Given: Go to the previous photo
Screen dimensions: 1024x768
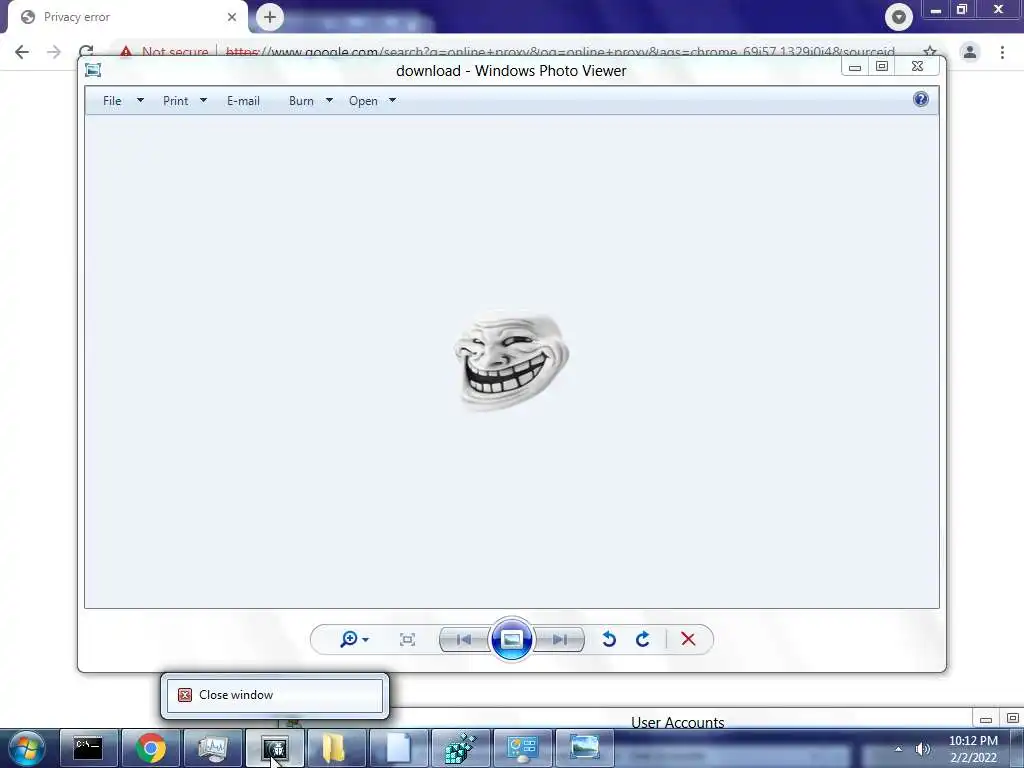Looking at the screenshot, I should [x=464, y=639].
